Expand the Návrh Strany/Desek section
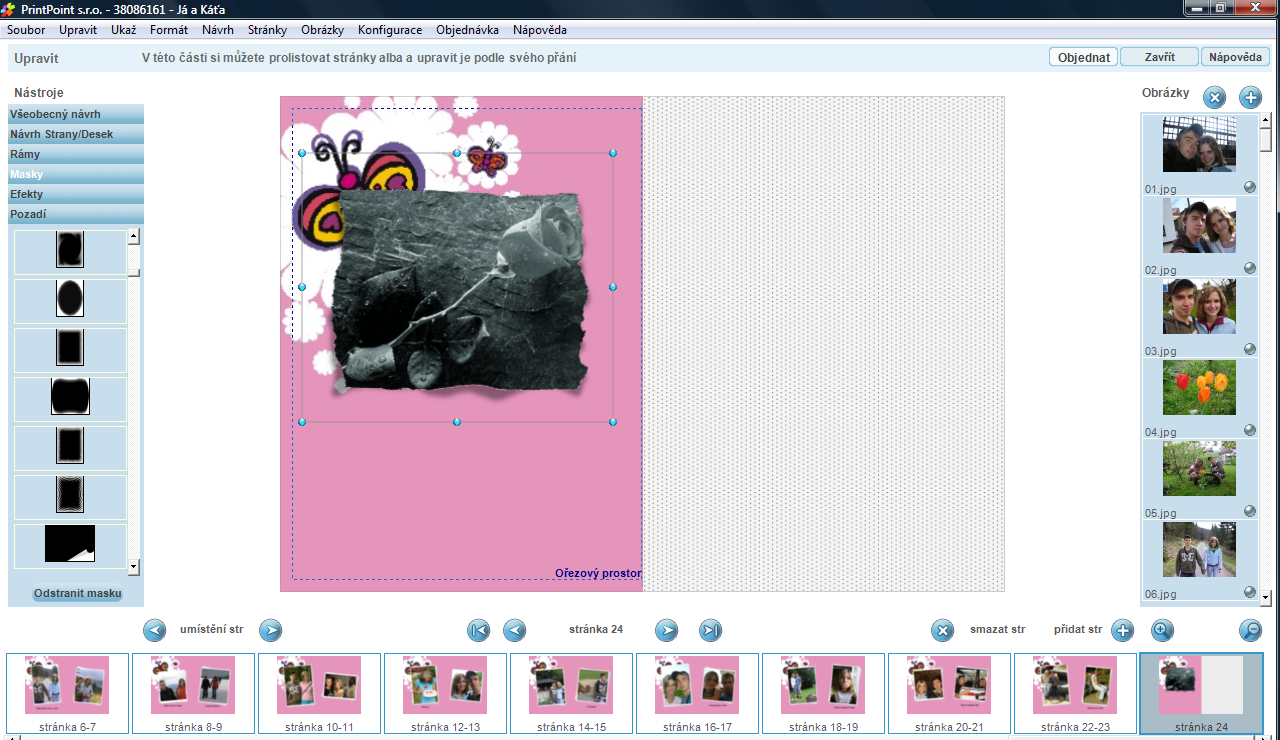Screen dimensions: 1280x740 [x=76, y=134]
